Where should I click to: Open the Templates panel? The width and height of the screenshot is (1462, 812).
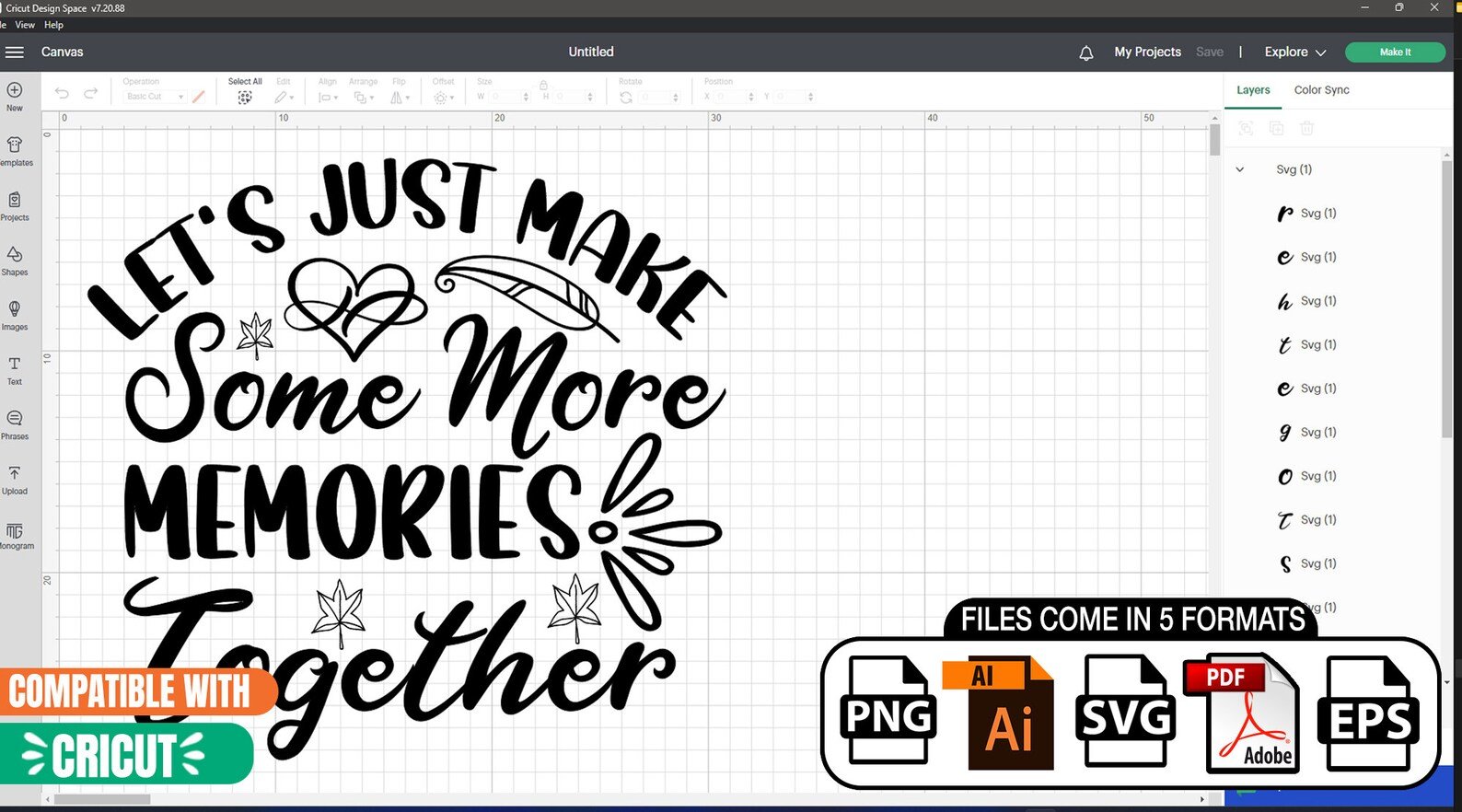[x=15, y=151]
